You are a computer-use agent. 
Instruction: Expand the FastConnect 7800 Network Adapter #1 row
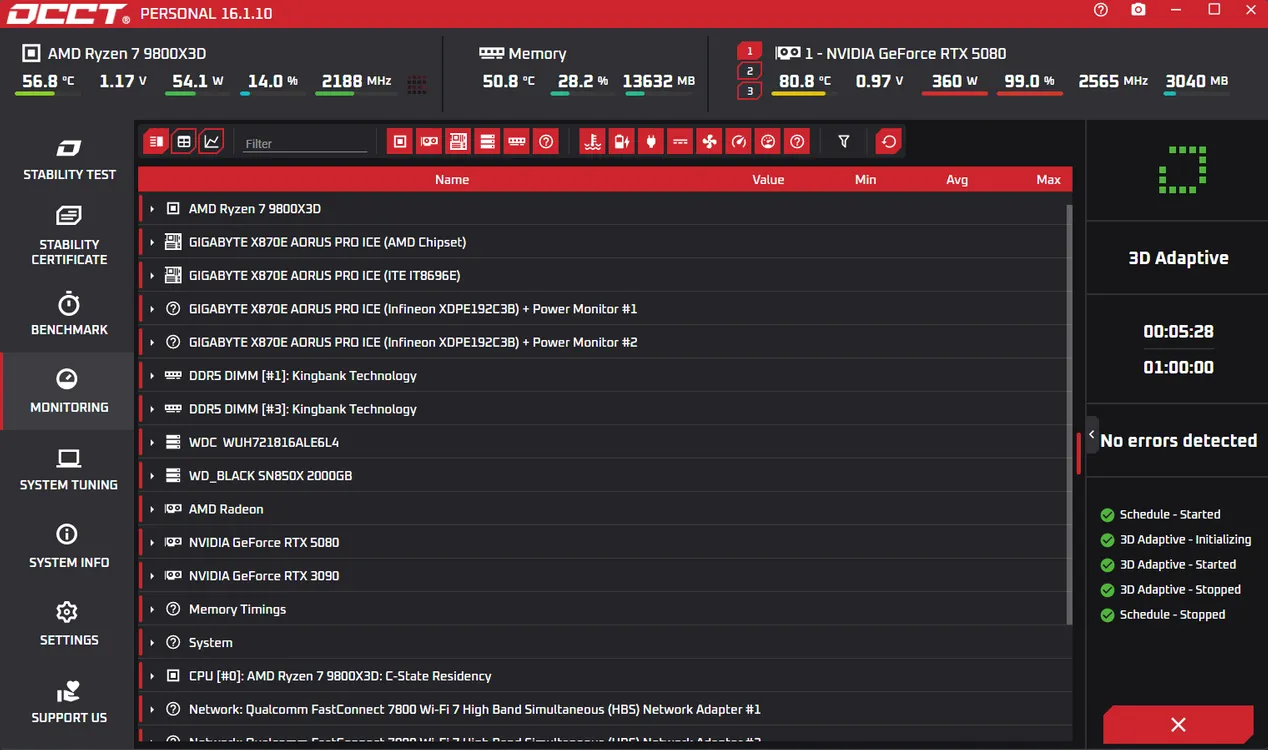(152, 709)
